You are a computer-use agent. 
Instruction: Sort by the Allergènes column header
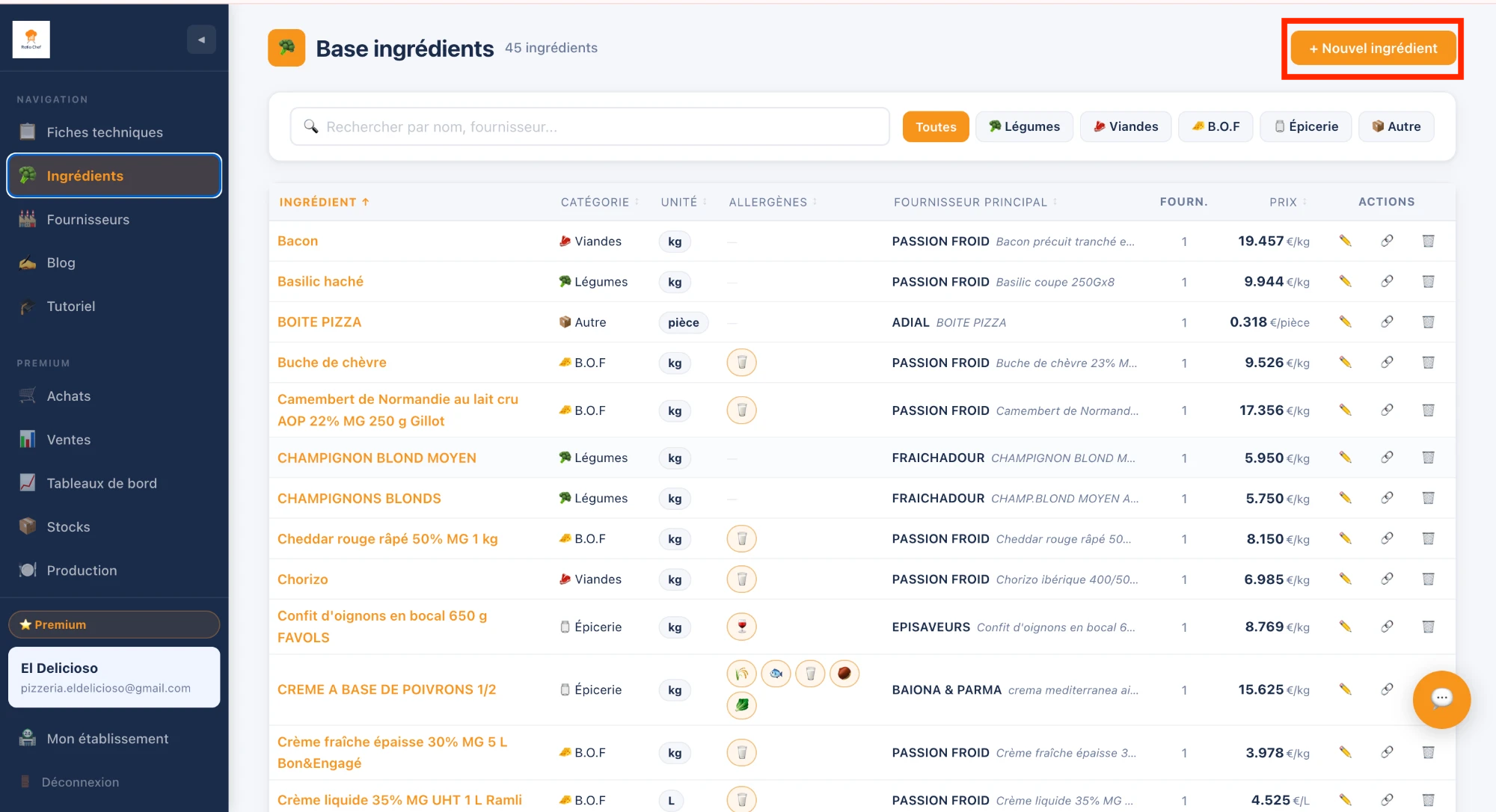tap(772, 202)
